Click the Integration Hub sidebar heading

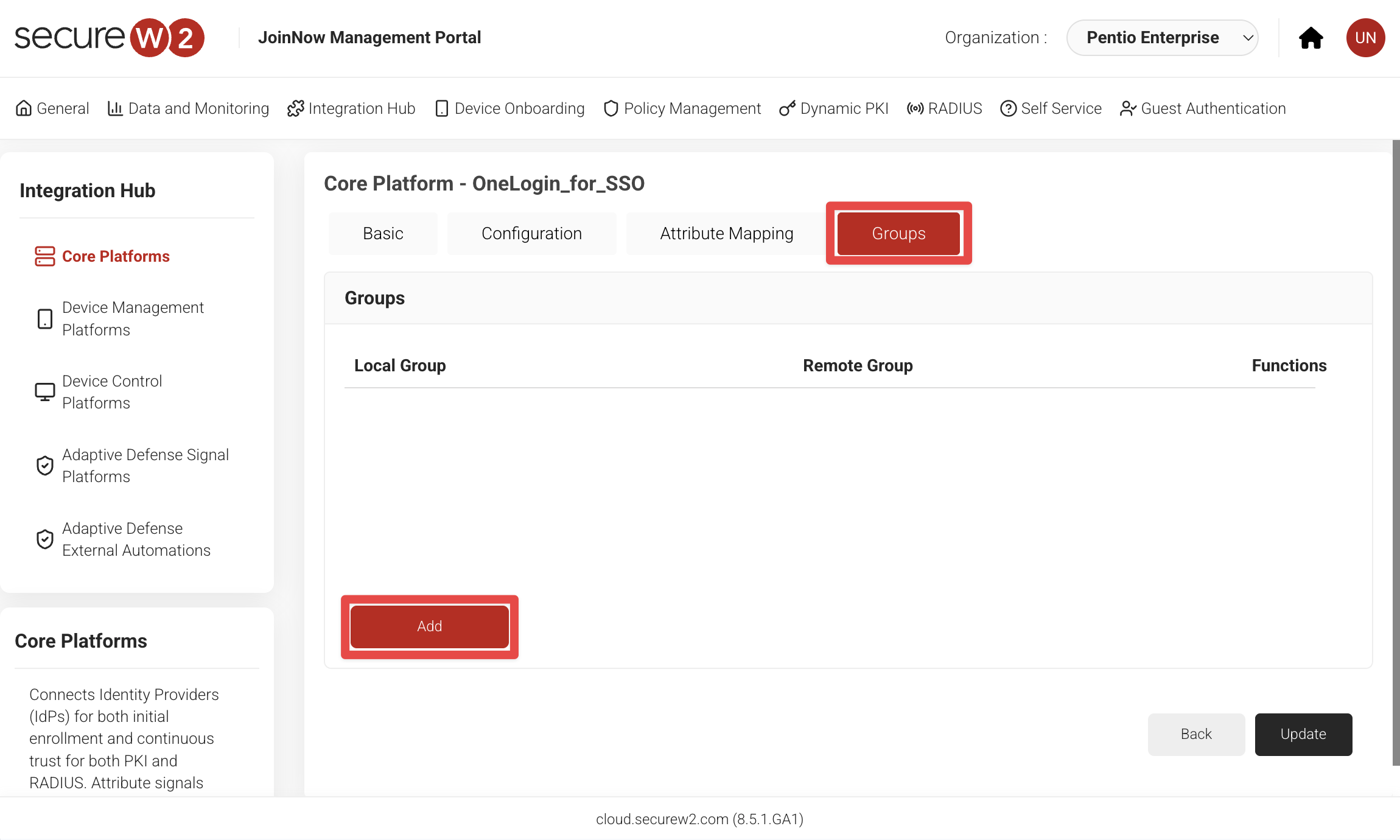[87, 191]
